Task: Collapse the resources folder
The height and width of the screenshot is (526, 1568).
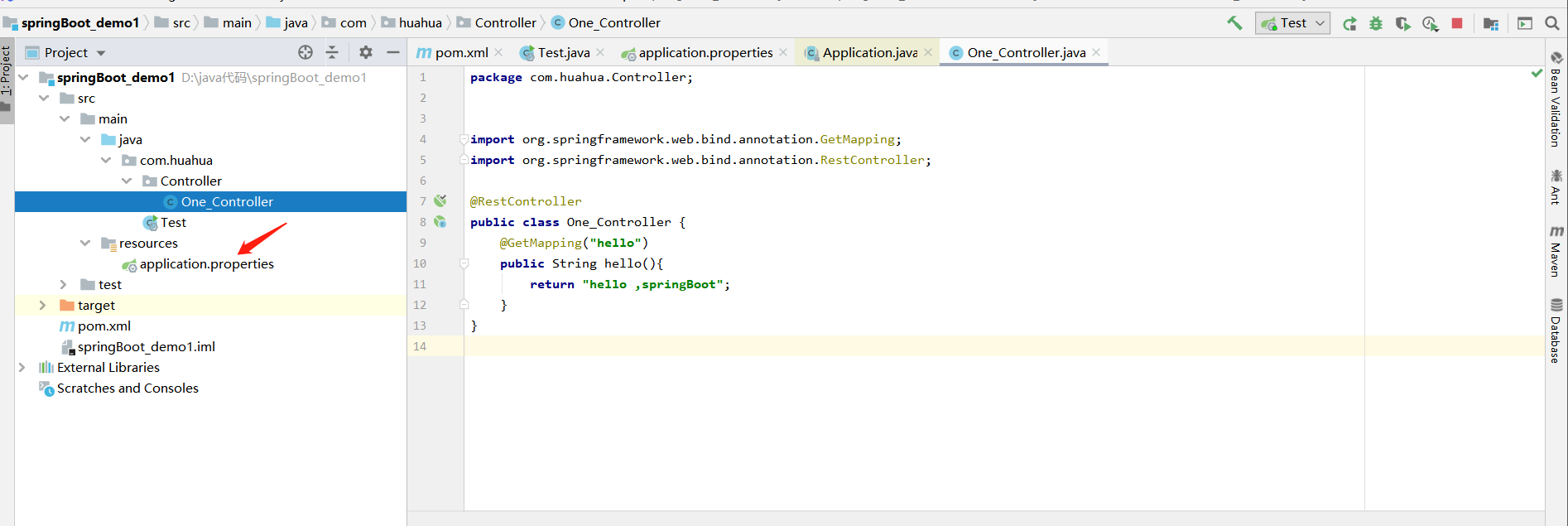Action: (x=85, y=244)
